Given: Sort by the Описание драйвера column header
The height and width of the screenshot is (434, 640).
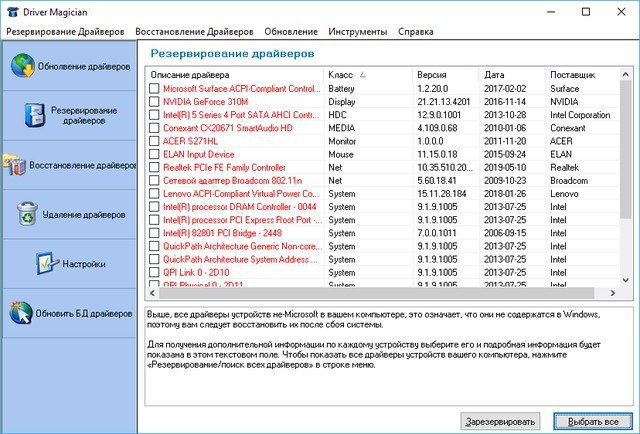Looking at the screenshot, I should pyautogui.click(x=235, y=75).
